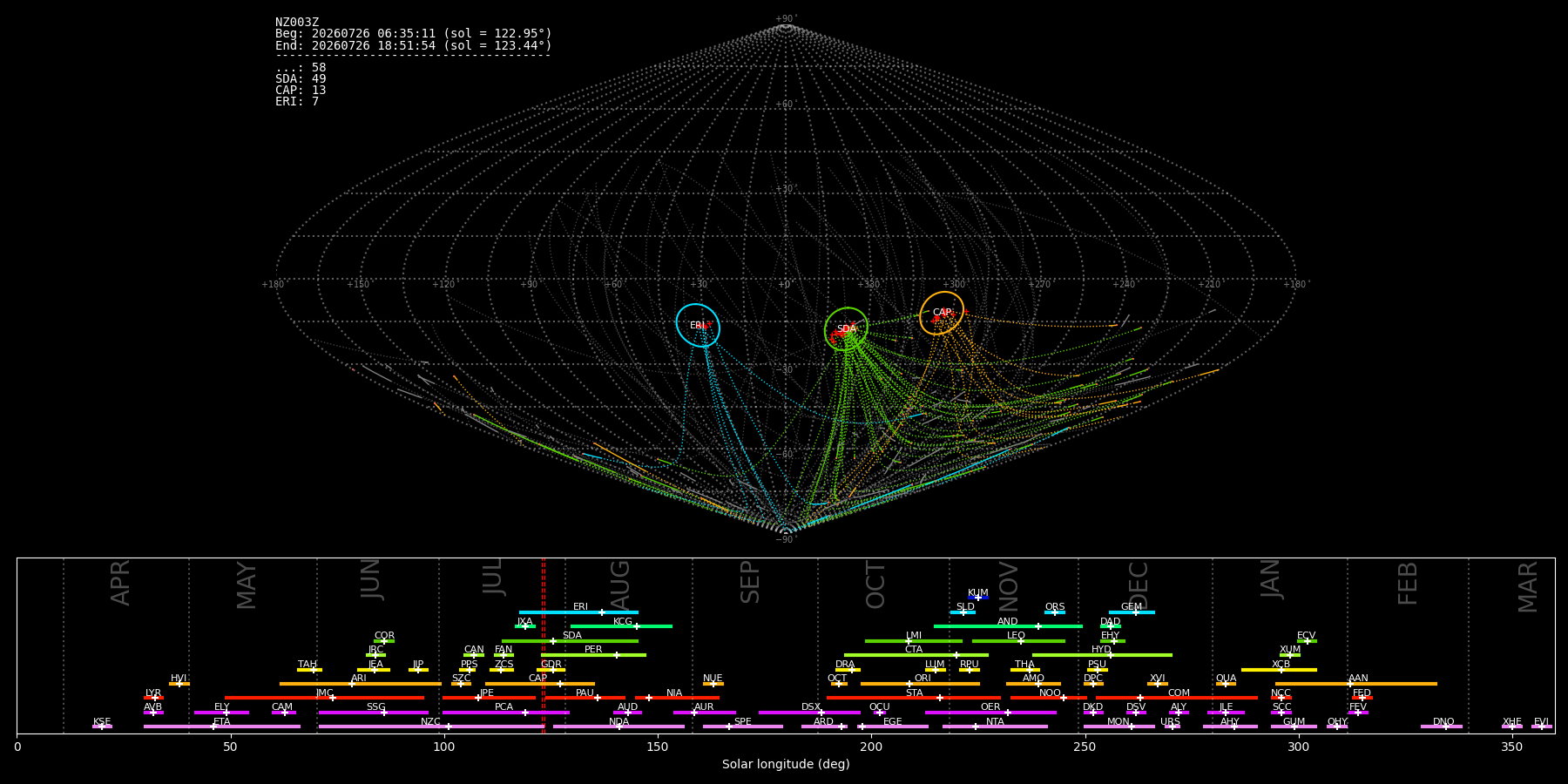Viewport: 1568px width, 784px height.
Task: Select the LEO shower bar
Action: point(1018,641)
